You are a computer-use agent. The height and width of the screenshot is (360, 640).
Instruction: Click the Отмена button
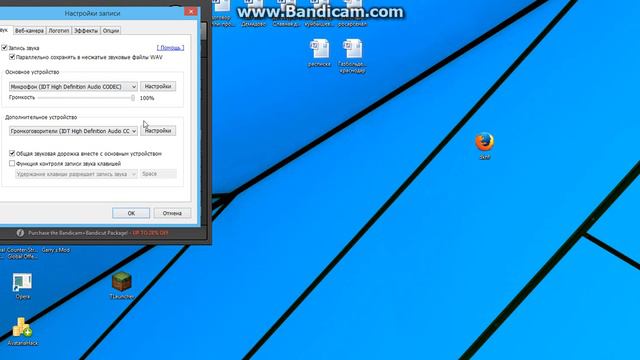(172, 213)
